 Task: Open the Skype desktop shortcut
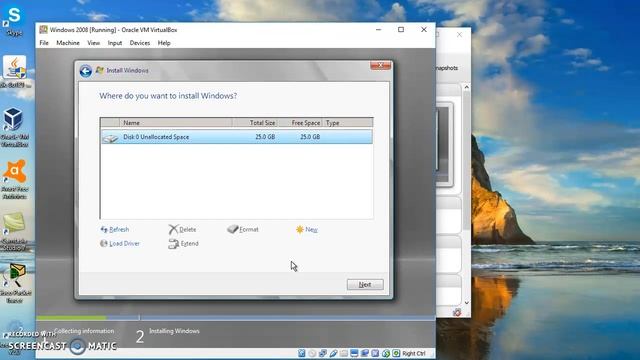(x=14, y=21)
